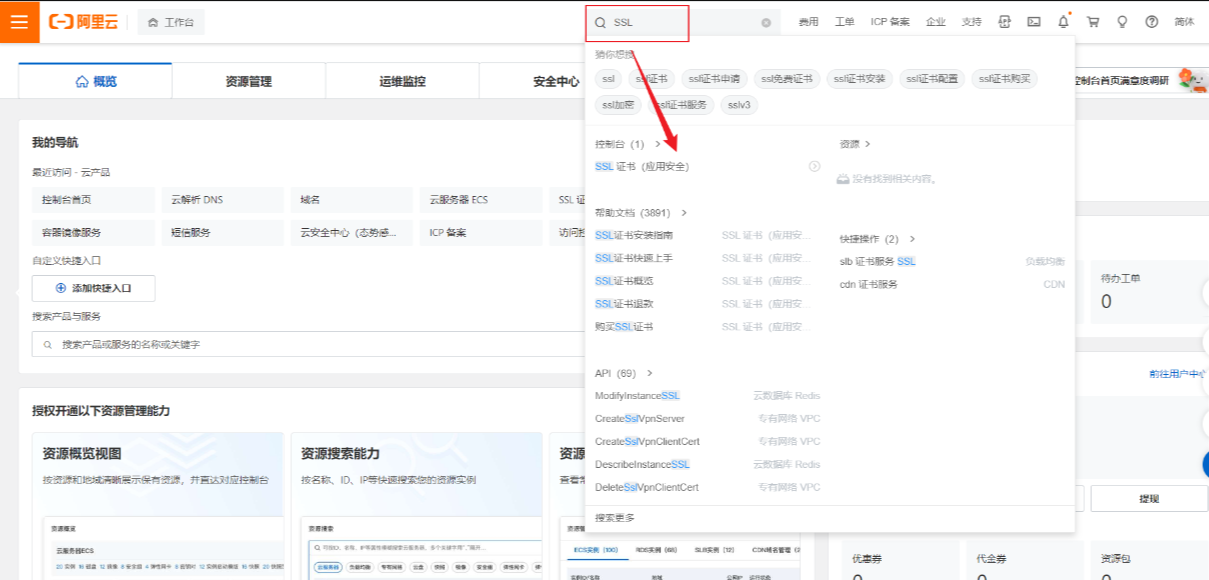Open the 费用 menu
1209x580 pixels.
tap(808, 22)
